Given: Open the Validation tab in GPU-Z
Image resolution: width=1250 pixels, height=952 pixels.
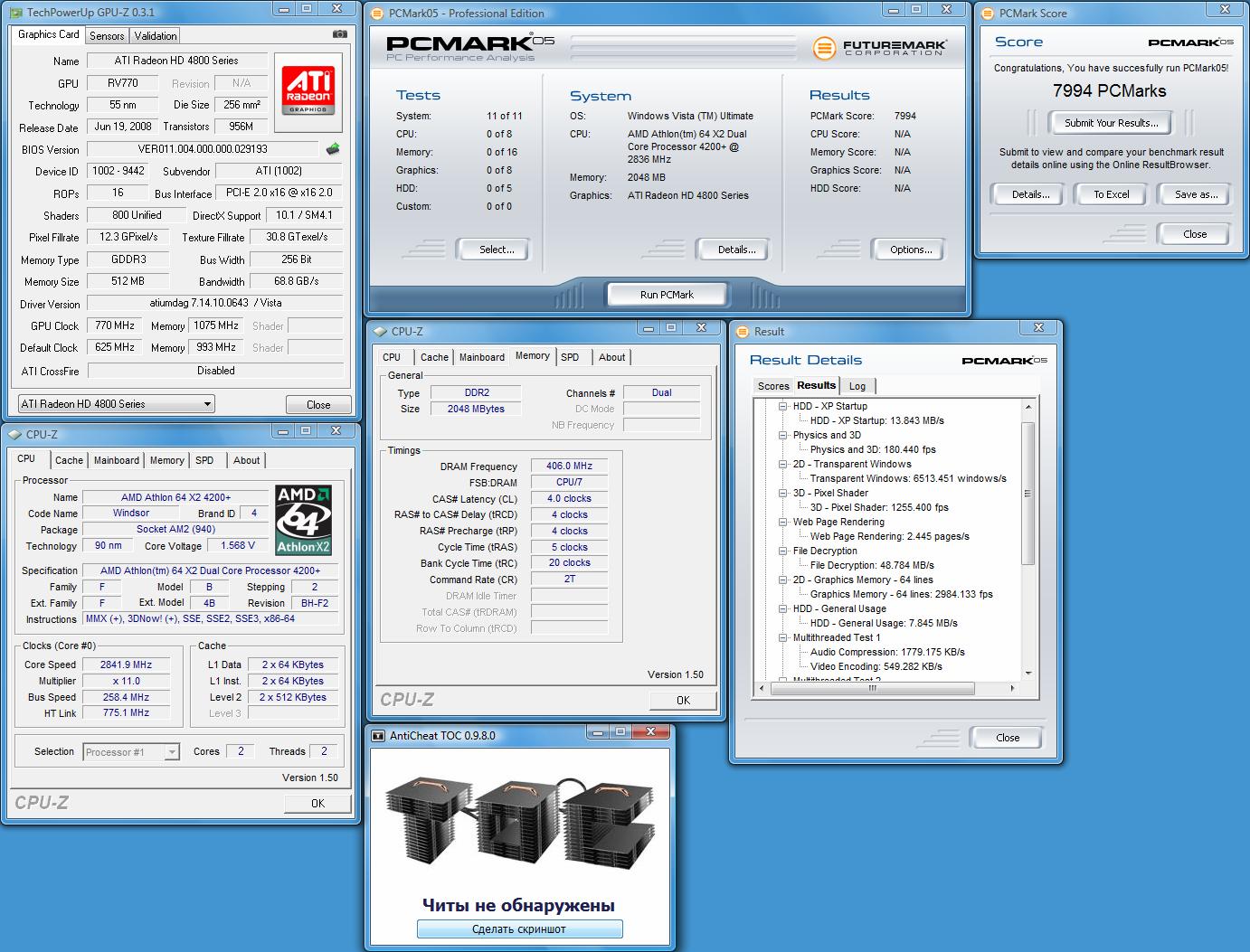Looking at the screenshot, I should (156, 36).
